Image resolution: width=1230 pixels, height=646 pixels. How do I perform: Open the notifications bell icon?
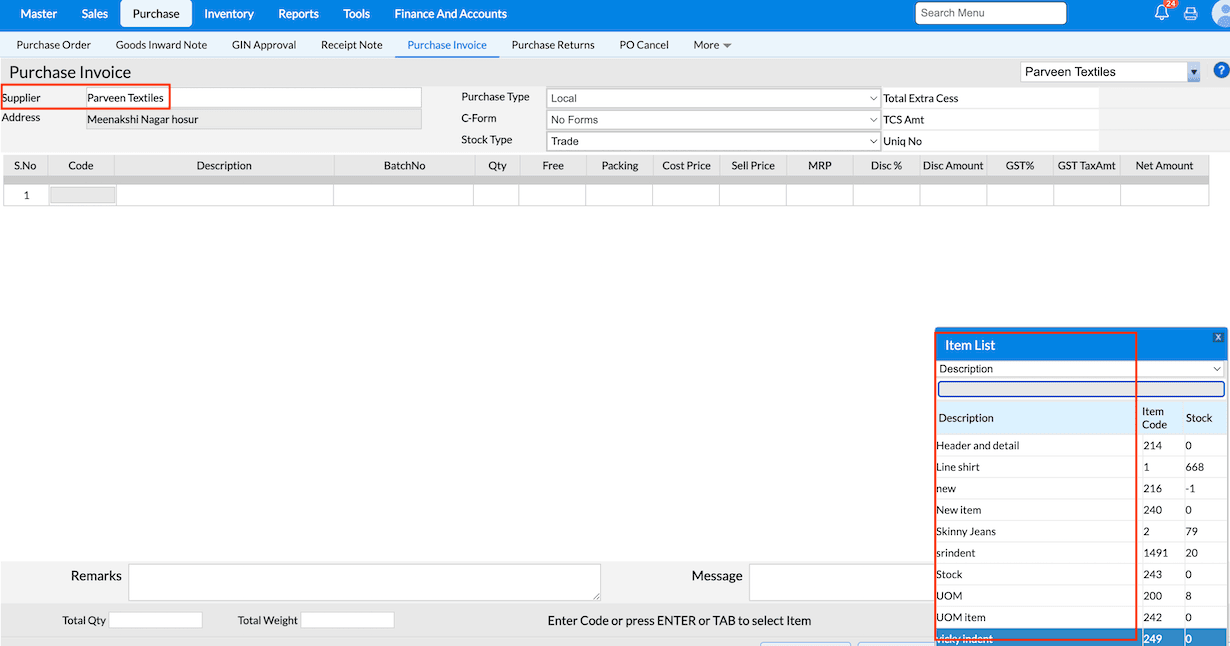[x=1162, y=13]
